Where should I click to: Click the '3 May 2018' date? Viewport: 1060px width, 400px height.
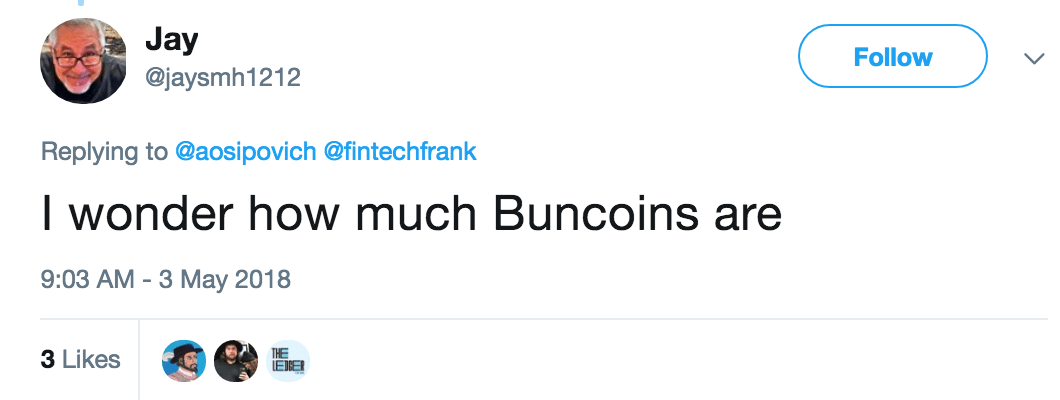[226, 278]
